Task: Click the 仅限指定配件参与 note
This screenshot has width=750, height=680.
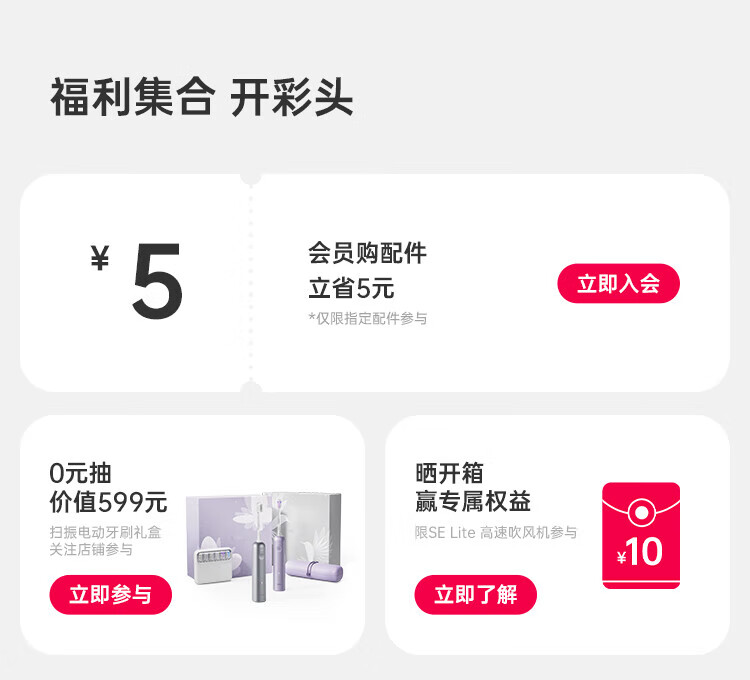Action: (x=367, y=318)
